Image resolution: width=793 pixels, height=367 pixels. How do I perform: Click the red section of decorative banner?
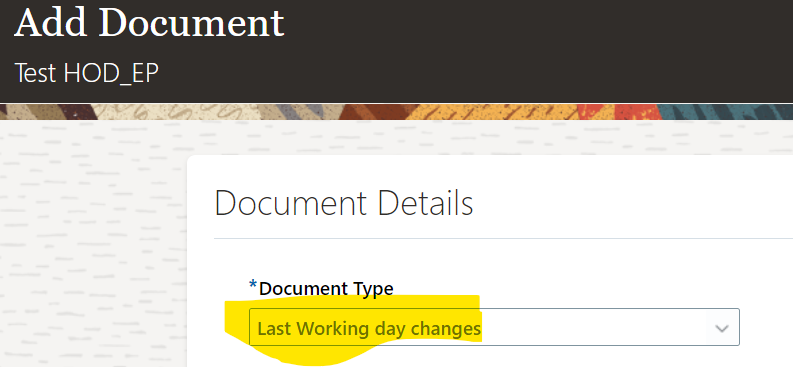[x=617, y=112]
